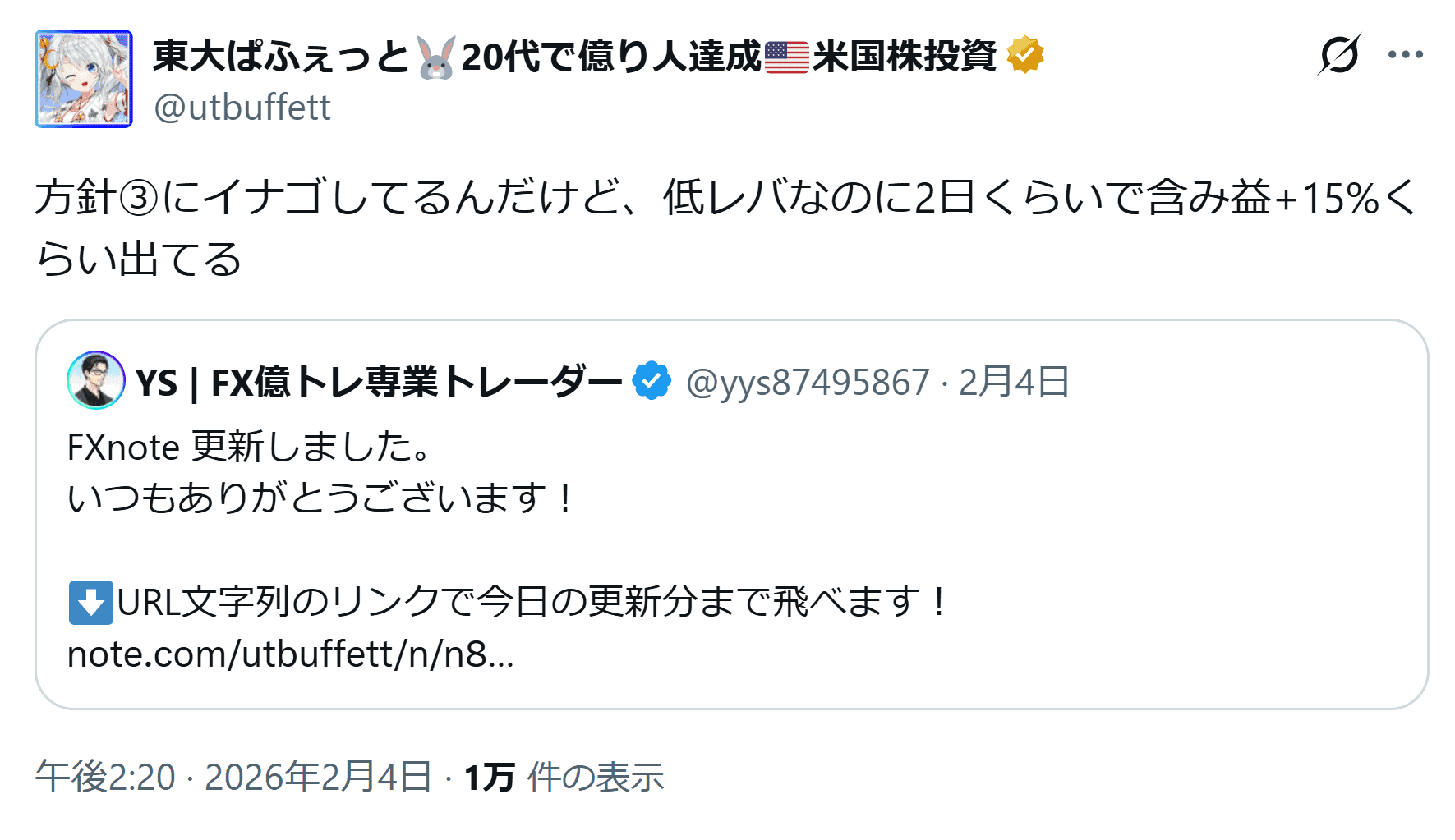
Task: Open the anime-girl profile avatar
Action: (x=83, y=79)
